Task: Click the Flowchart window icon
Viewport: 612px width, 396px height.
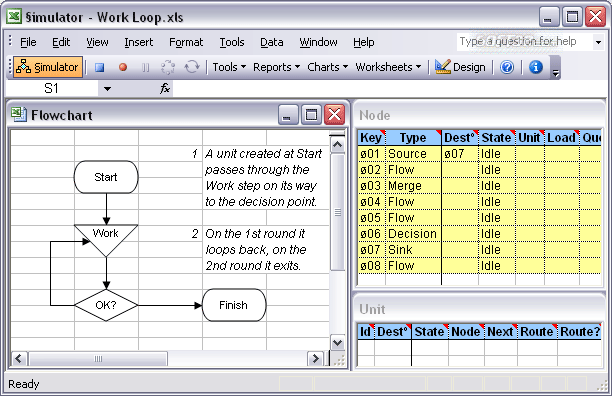Action: [x=18, y=115]
